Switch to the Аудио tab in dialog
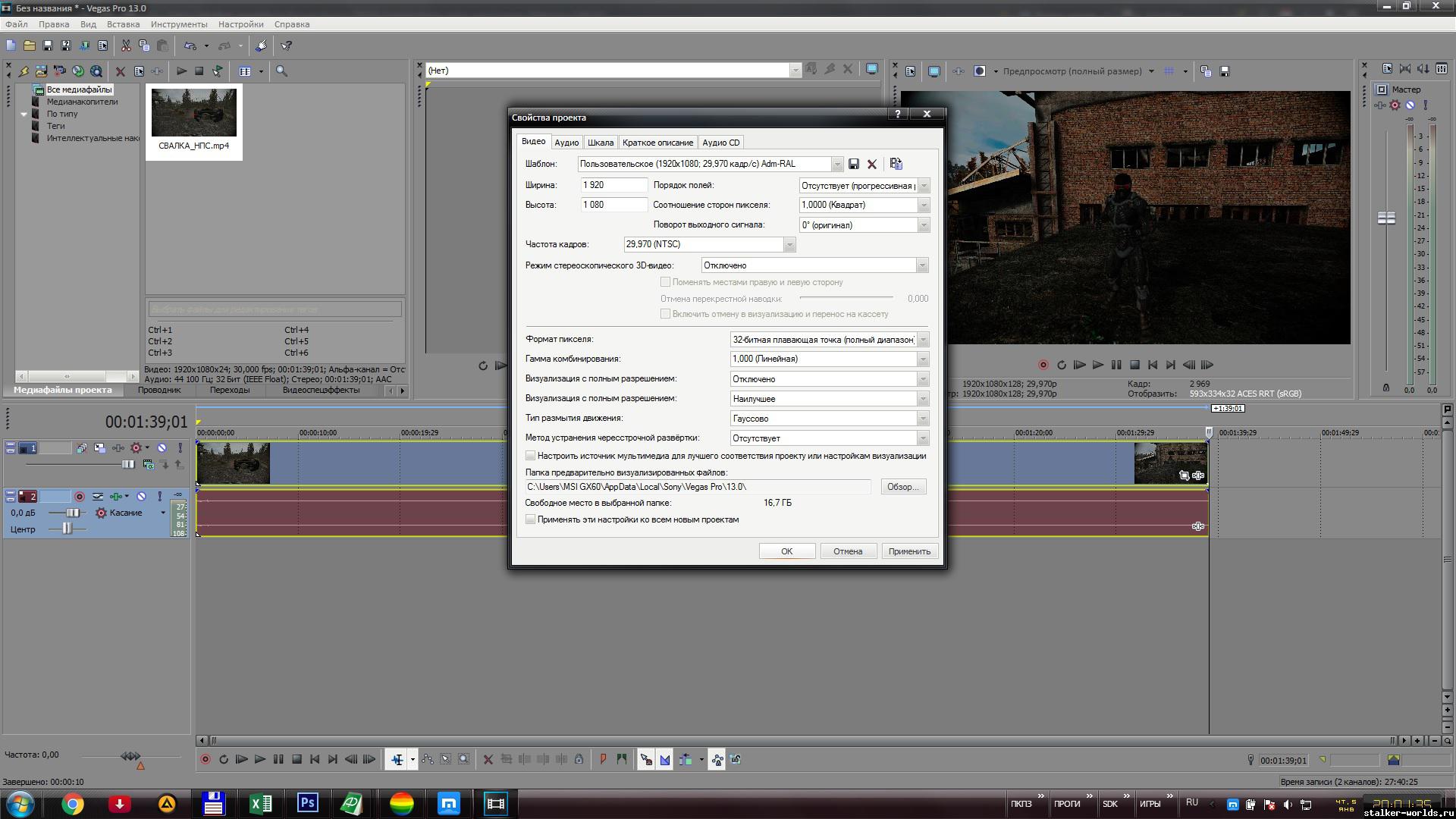Screen dimensions: 1456x819 point(566,143)
